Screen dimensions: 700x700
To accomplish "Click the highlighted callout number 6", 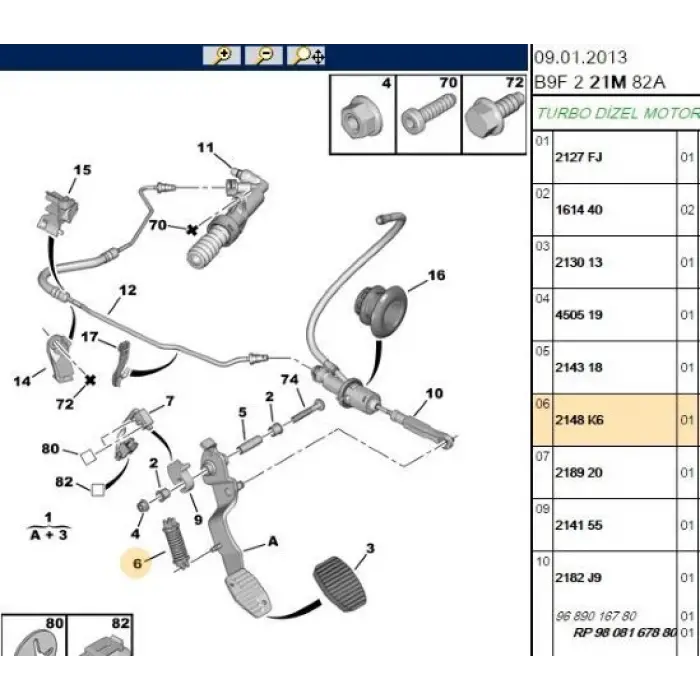I will [137, 563].
